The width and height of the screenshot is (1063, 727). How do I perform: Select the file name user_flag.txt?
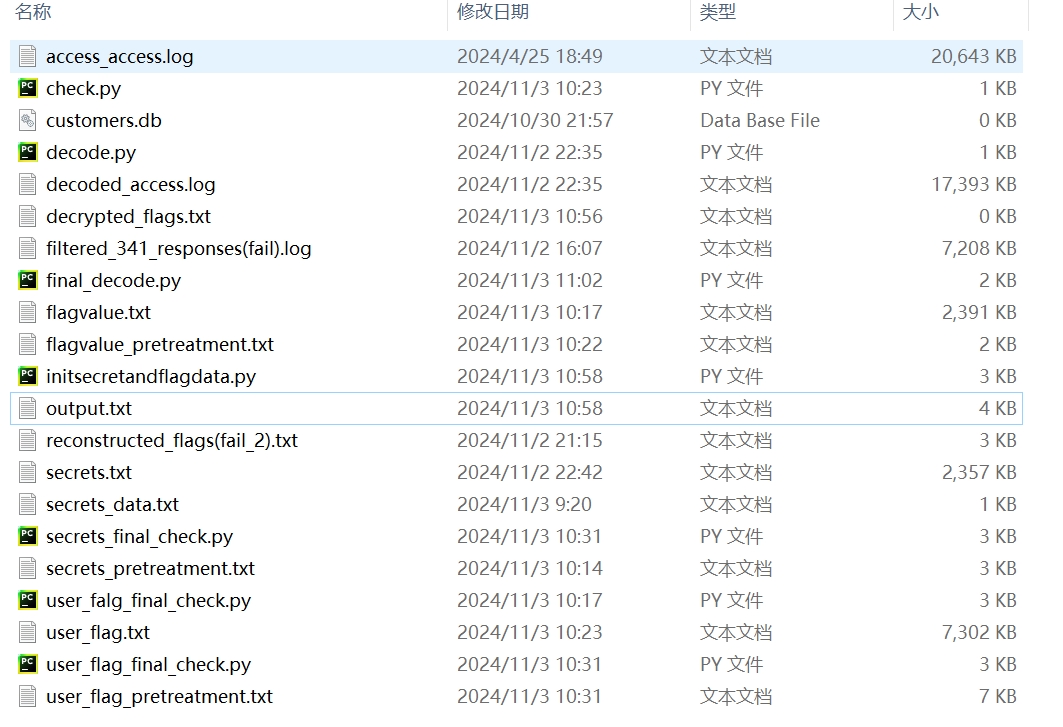point(98,633)
